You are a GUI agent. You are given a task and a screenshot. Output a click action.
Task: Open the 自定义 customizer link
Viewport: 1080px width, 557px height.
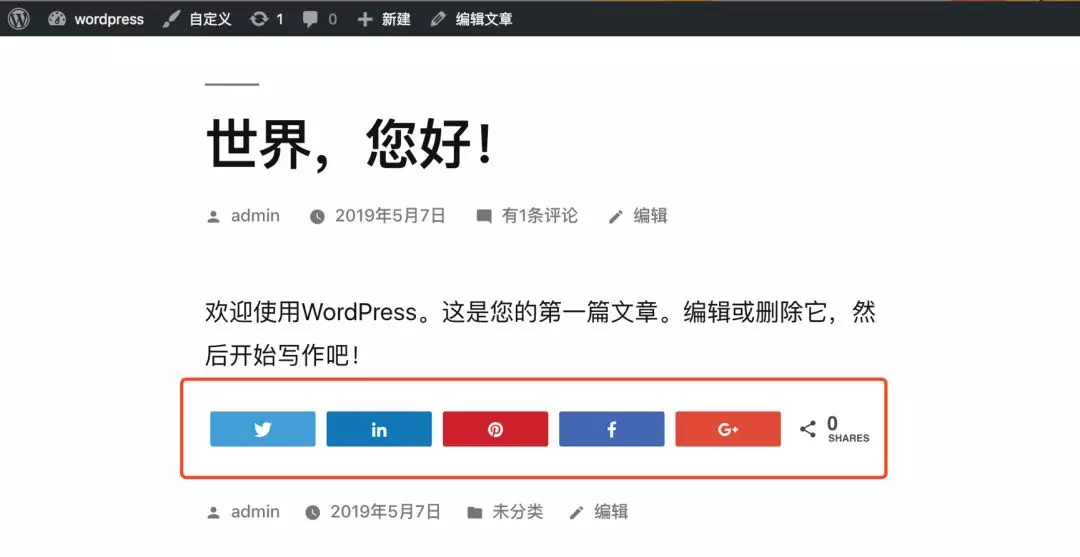(197, 19)
